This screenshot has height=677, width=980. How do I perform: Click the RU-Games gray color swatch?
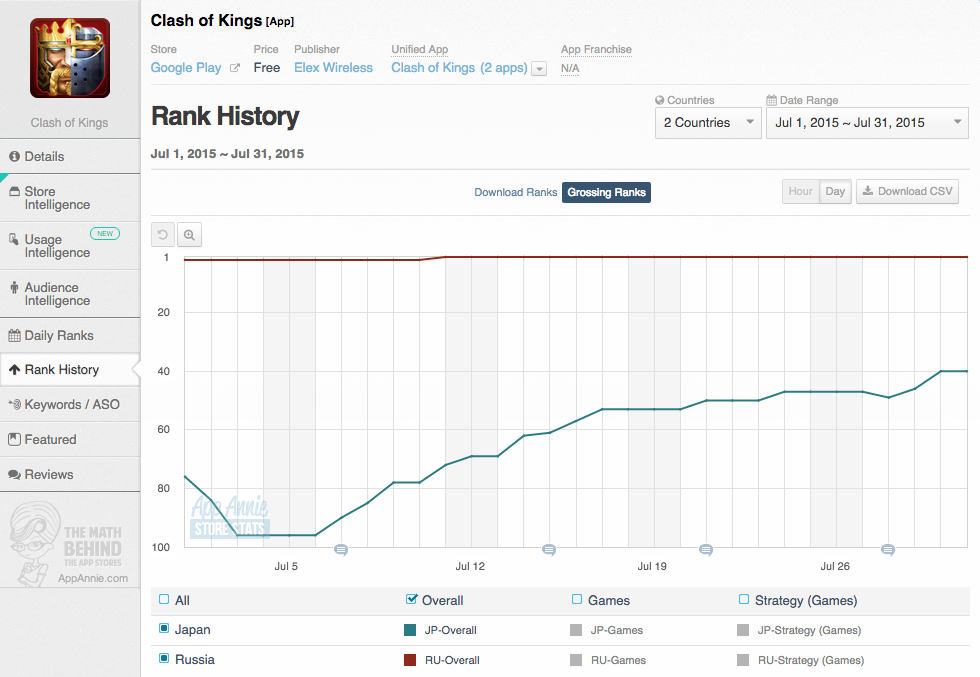(576, 659)
